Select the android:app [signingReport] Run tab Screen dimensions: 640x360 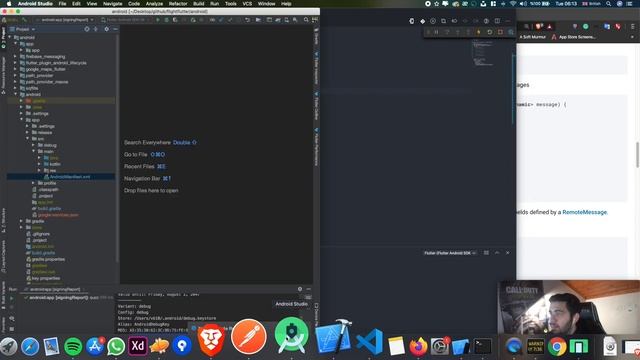pos(55,289)
